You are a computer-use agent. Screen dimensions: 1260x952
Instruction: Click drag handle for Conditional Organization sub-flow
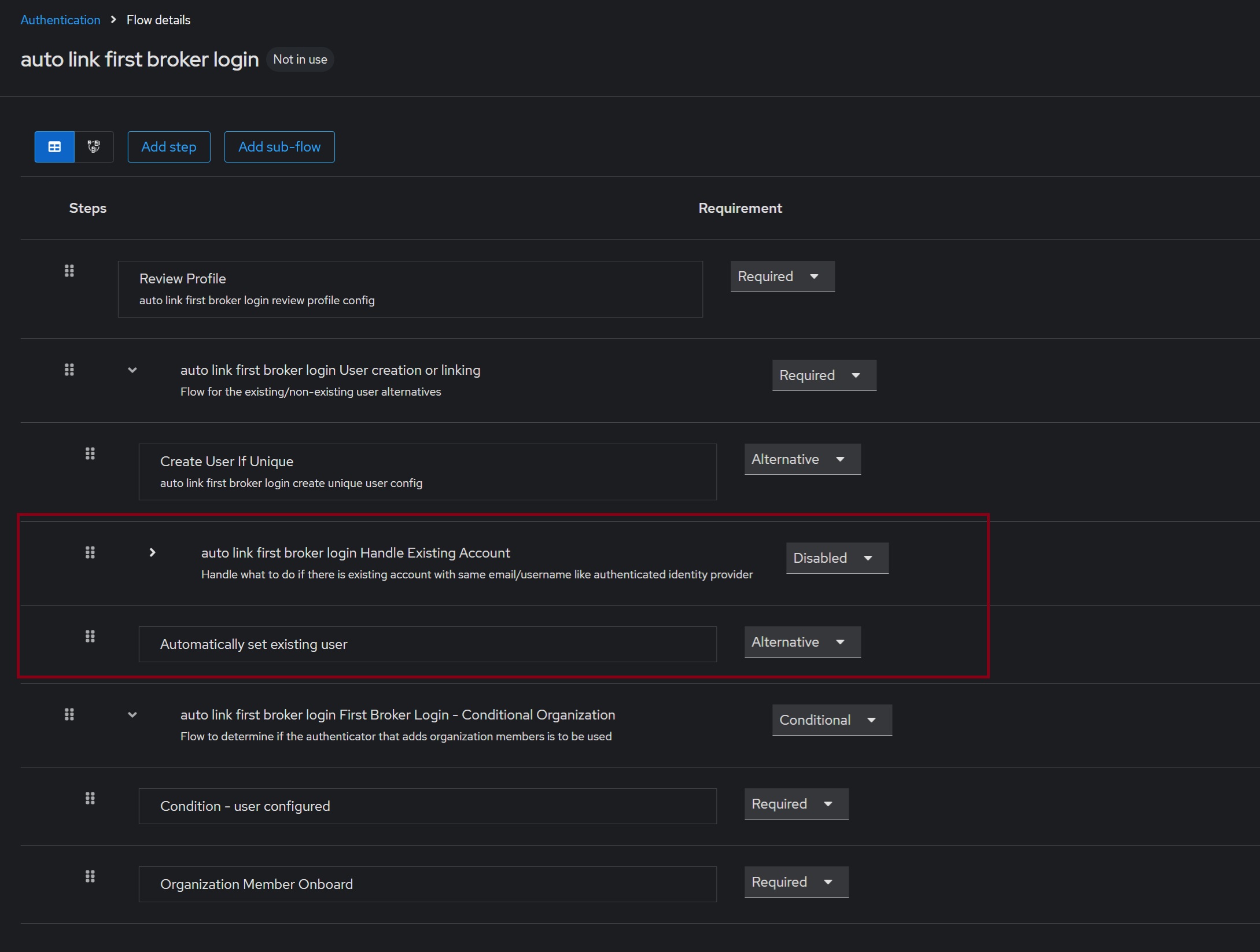click(69, 714)
